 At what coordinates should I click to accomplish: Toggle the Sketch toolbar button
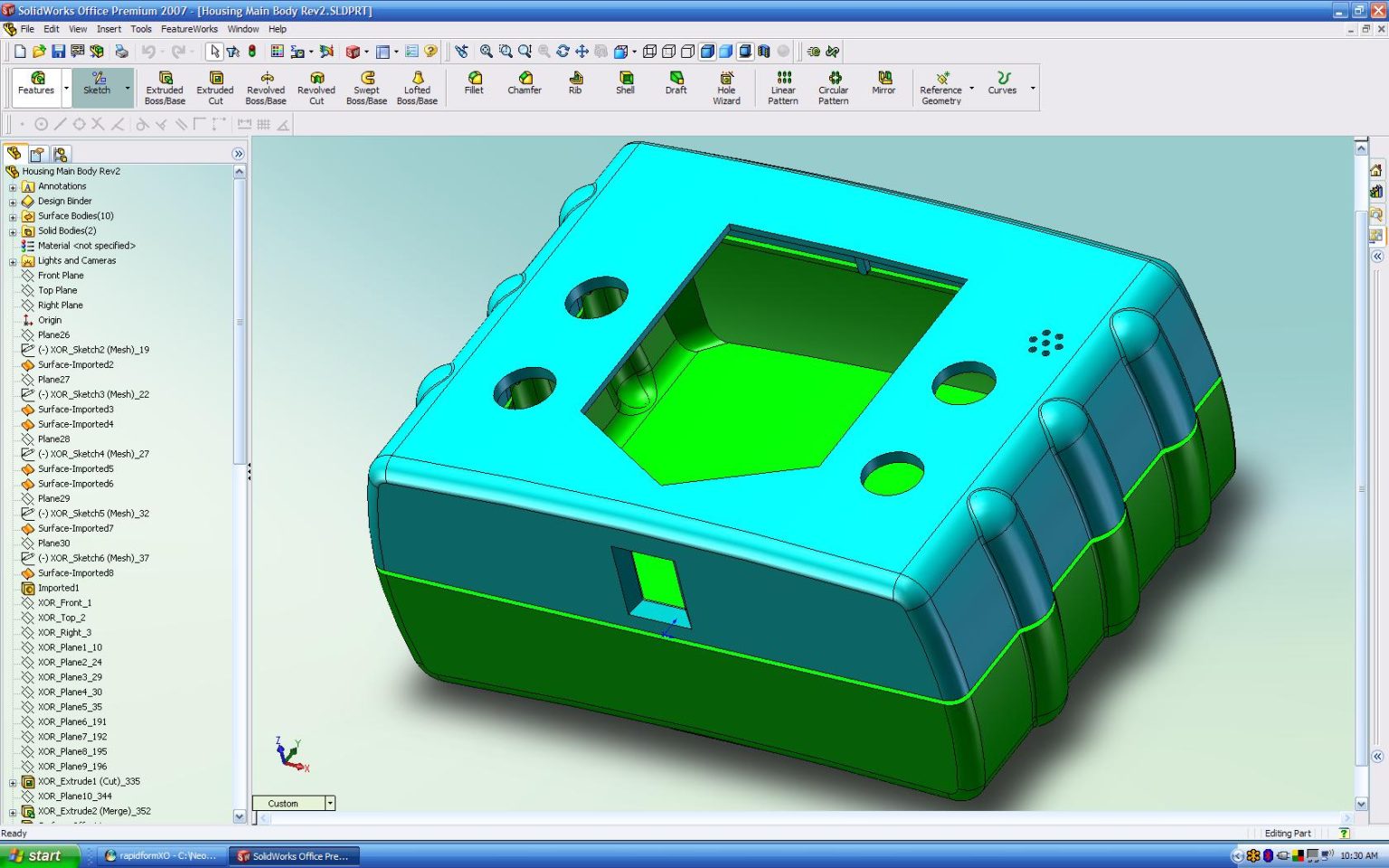tap(97, 83)
